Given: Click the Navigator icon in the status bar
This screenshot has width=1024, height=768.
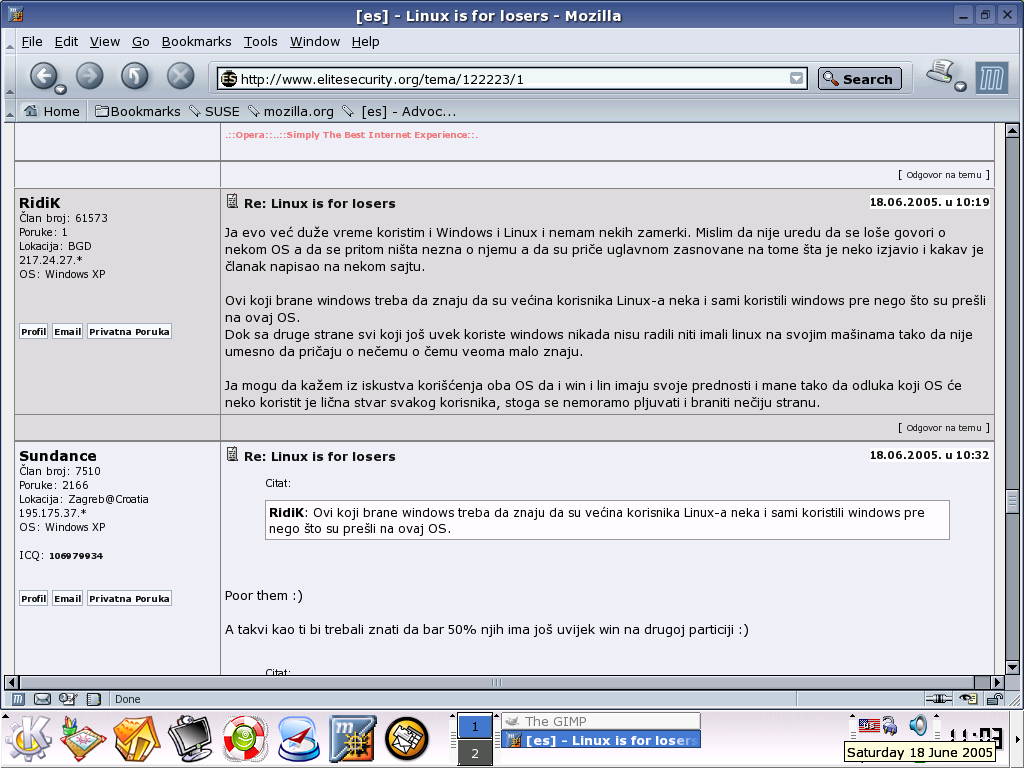Looking at the screenshot, I should click(18, 699).
